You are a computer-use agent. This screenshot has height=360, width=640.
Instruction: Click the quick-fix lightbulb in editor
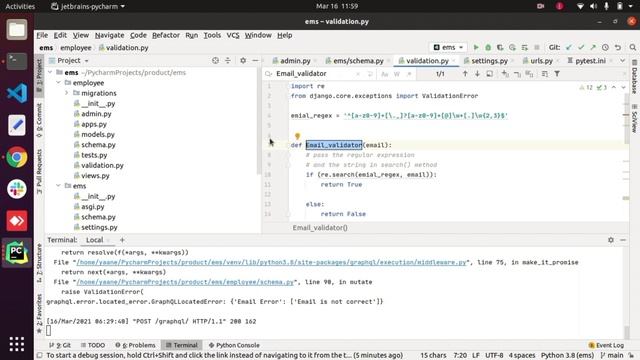click(x=297, y=136)
